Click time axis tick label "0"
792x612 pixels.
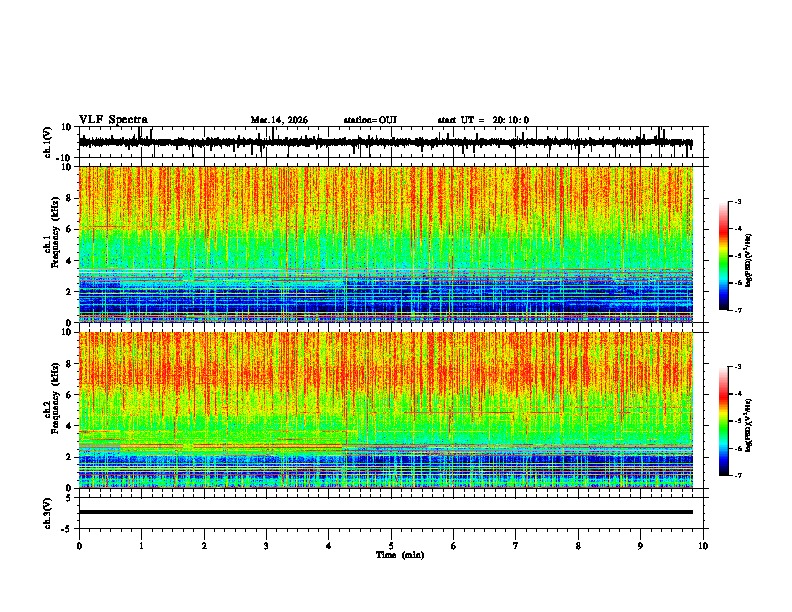(79, 546)
